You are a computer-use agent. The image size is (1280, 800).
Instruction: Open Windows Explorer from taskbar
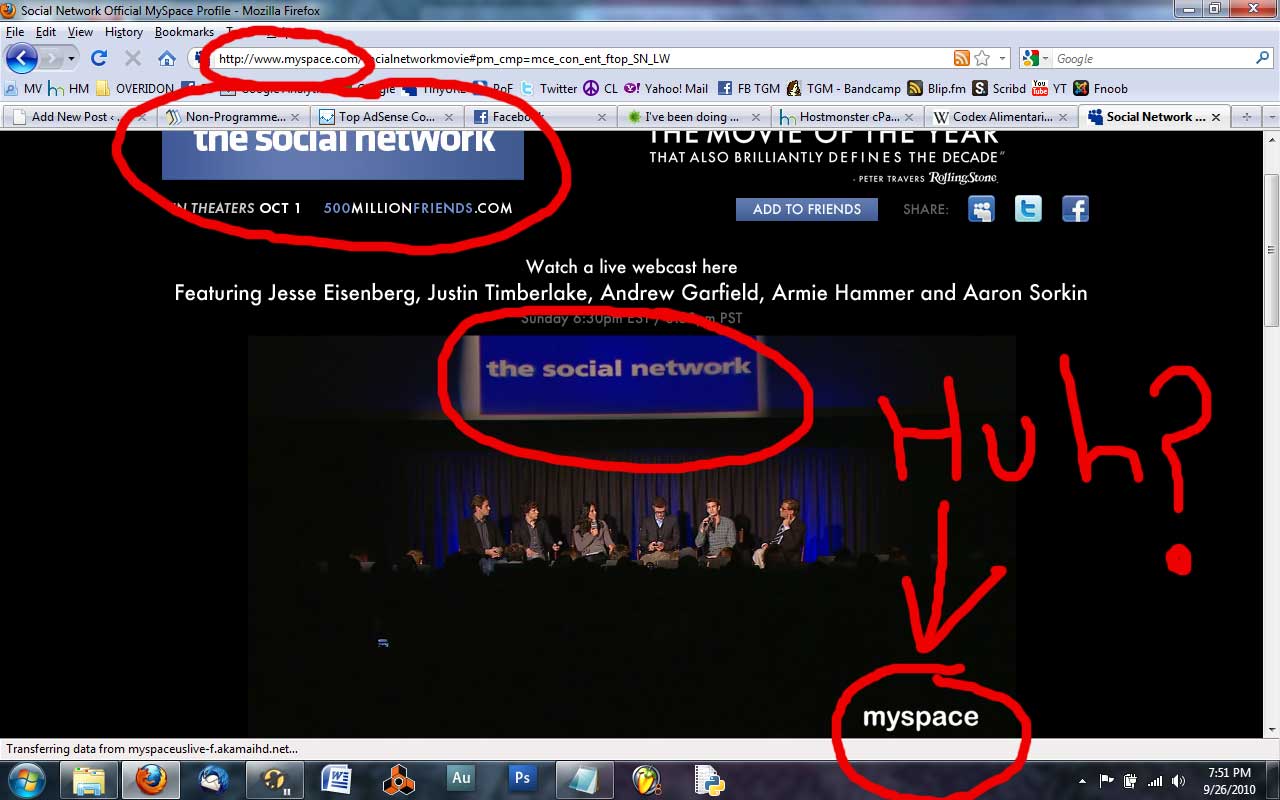click(88, 778)
